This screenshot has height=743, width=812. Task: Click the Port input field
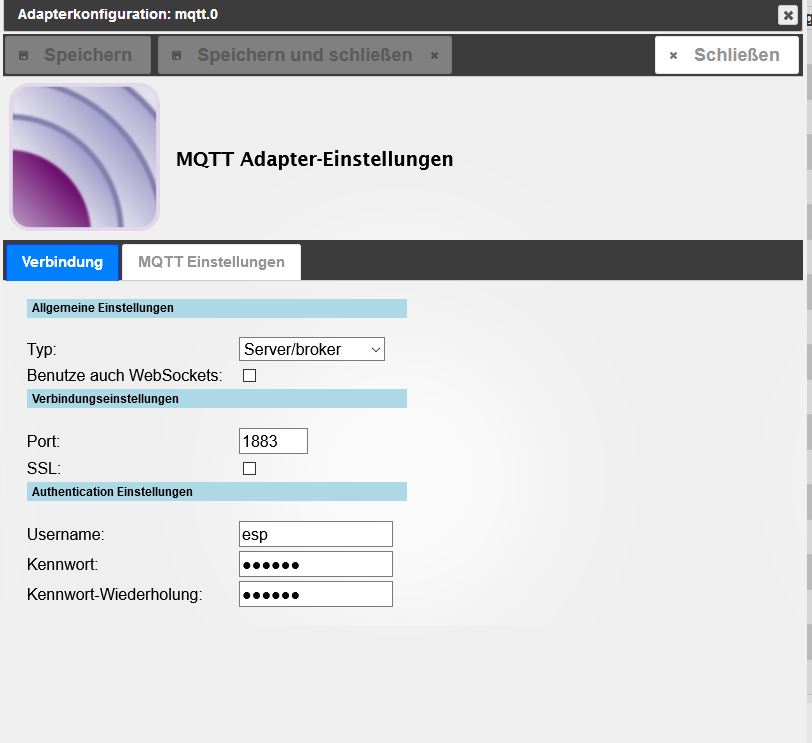click(273, 441)
